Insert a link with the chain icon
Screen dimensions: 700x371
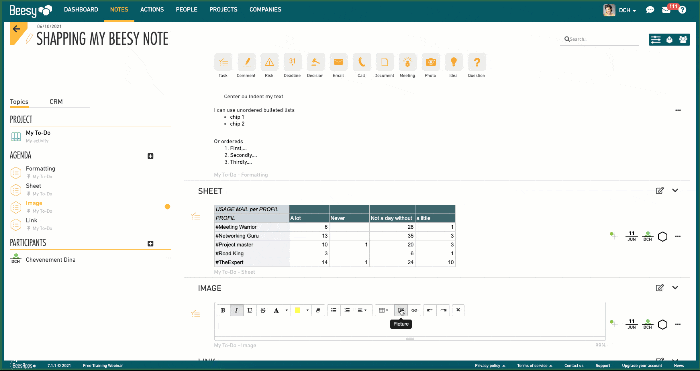pos(414,310)
